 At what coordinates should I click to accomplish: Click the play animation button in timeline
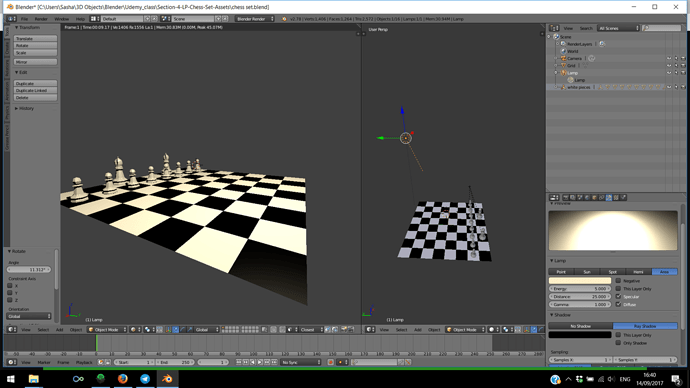(x=260, y=362)
